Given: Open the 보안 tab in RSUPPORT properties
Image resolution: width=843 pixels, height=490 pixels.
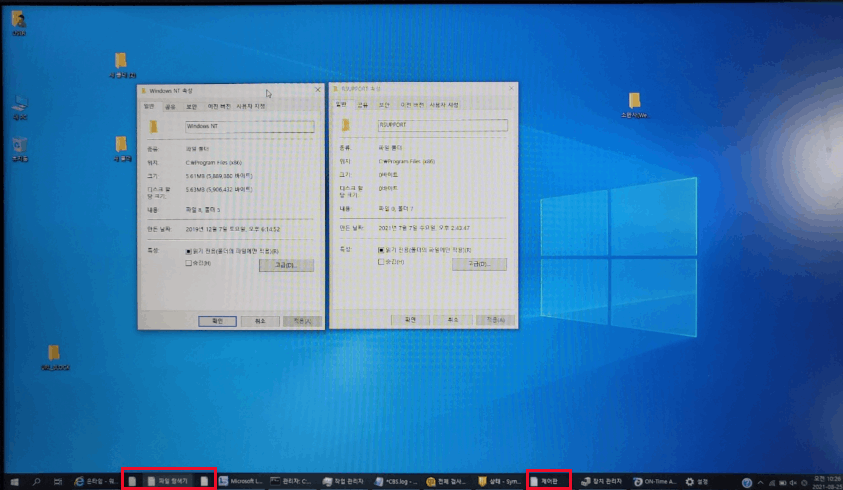Looking at the screenshot, I should click(384, 105).
